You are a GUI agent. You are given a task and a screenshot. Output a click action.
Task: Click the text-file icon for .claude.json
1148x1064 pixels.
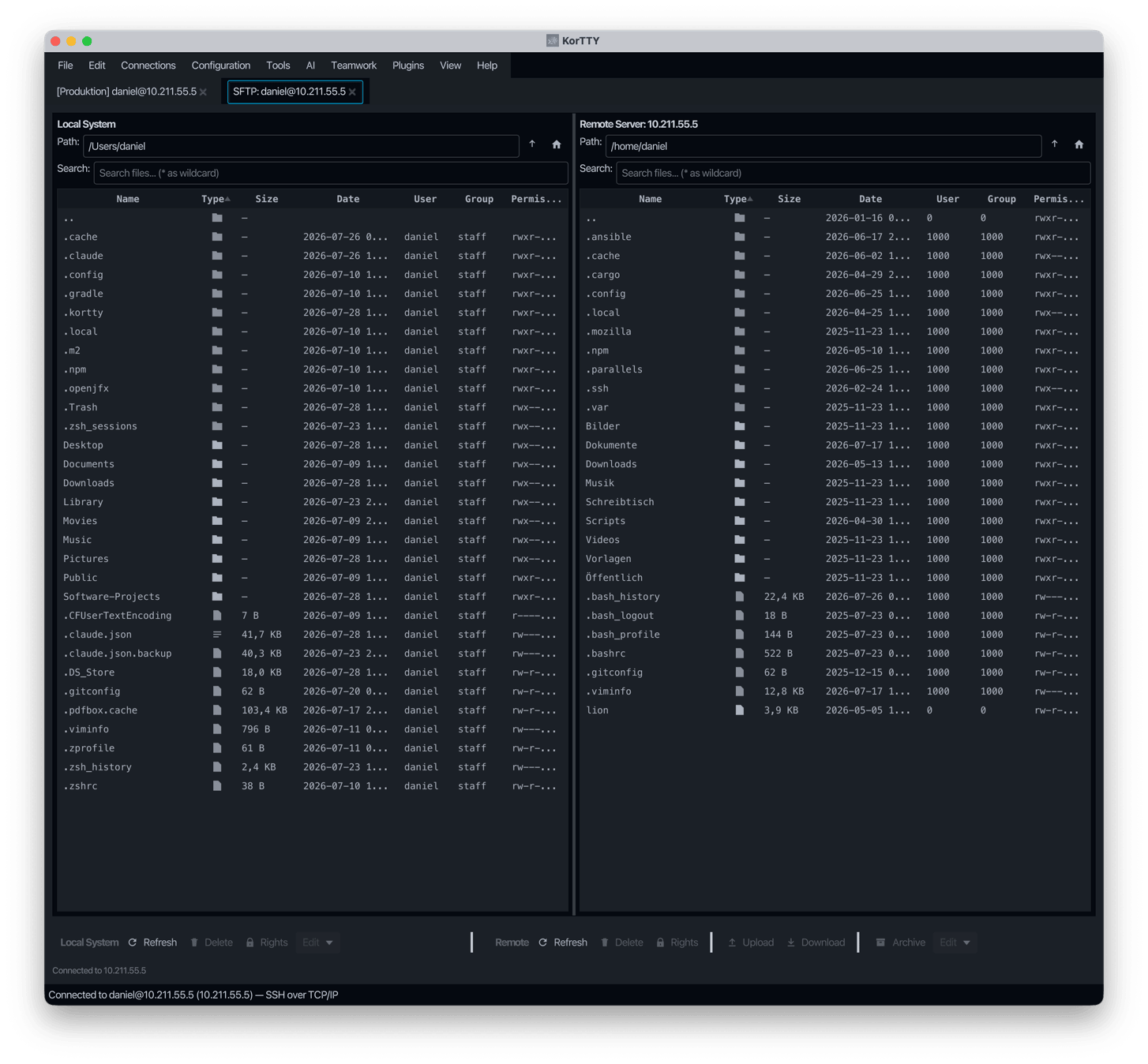[217, 635]
